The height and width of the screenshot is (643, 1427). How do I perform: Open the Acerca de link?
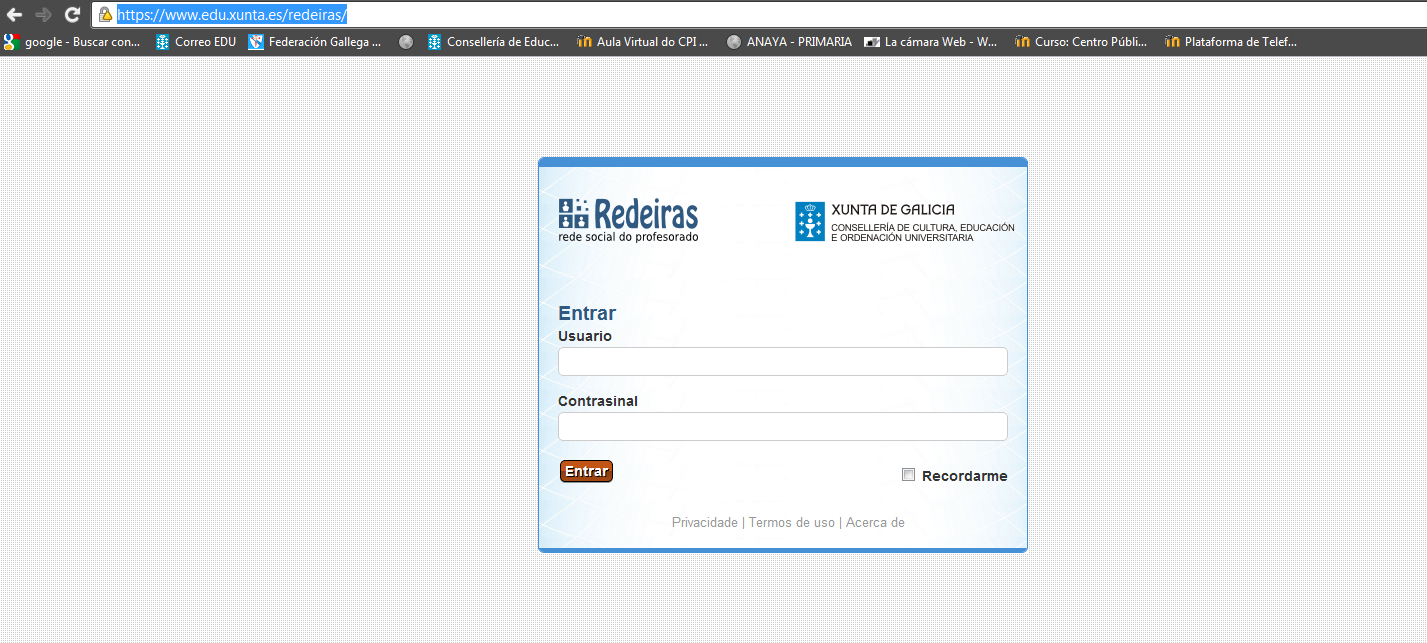pyautogui.click(x=875, y=523)
